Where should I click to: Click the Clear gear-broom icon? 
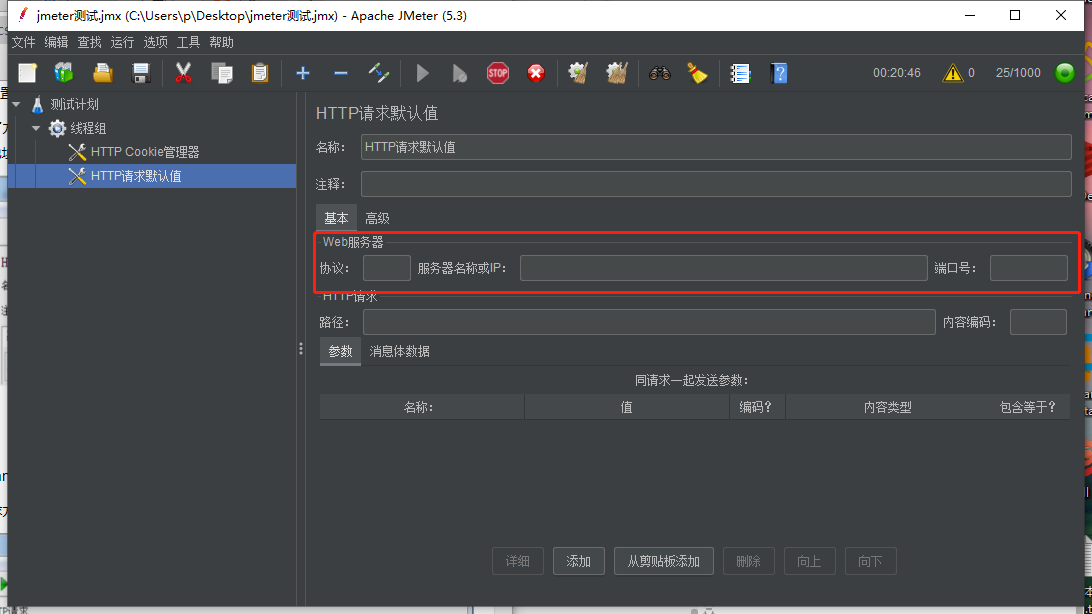point(578,73)
